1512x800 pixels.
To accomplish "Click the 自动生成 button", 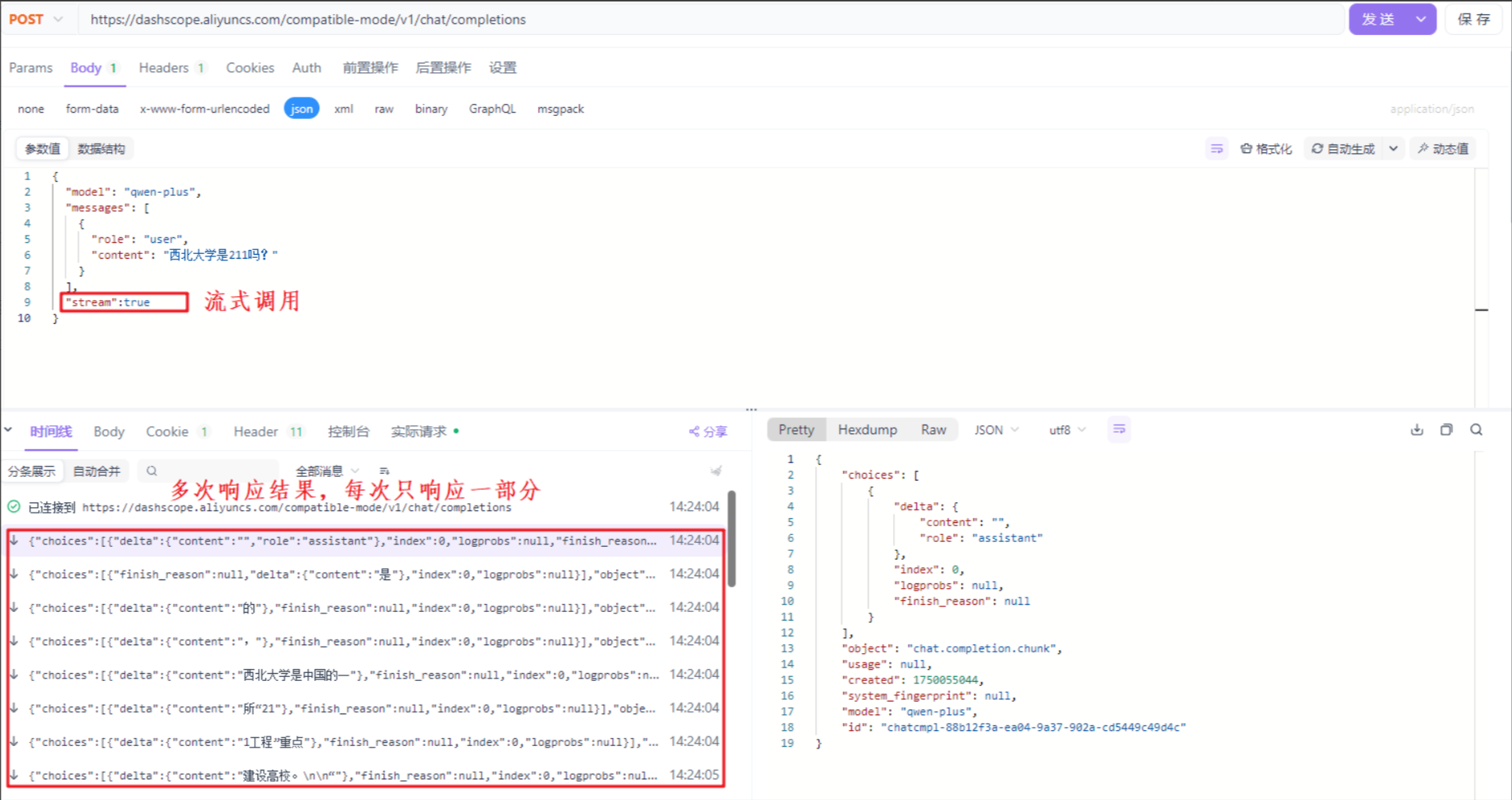I will pos(1343,148).
